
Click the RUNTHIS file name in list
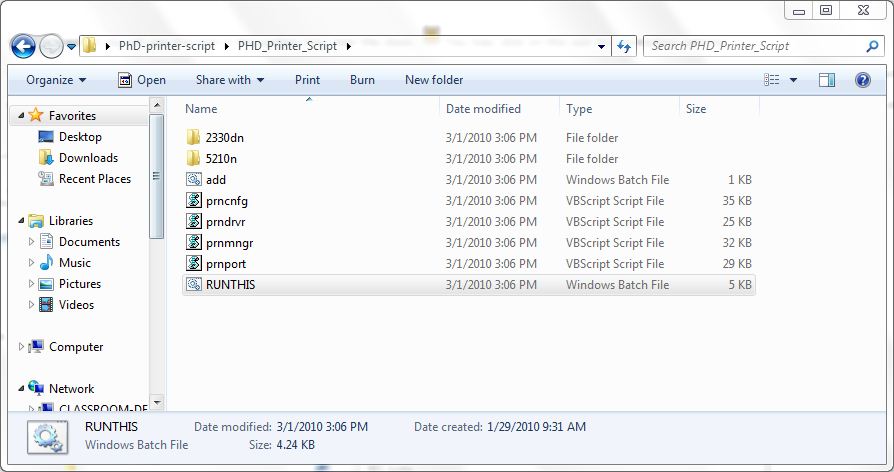pos(230,284)
